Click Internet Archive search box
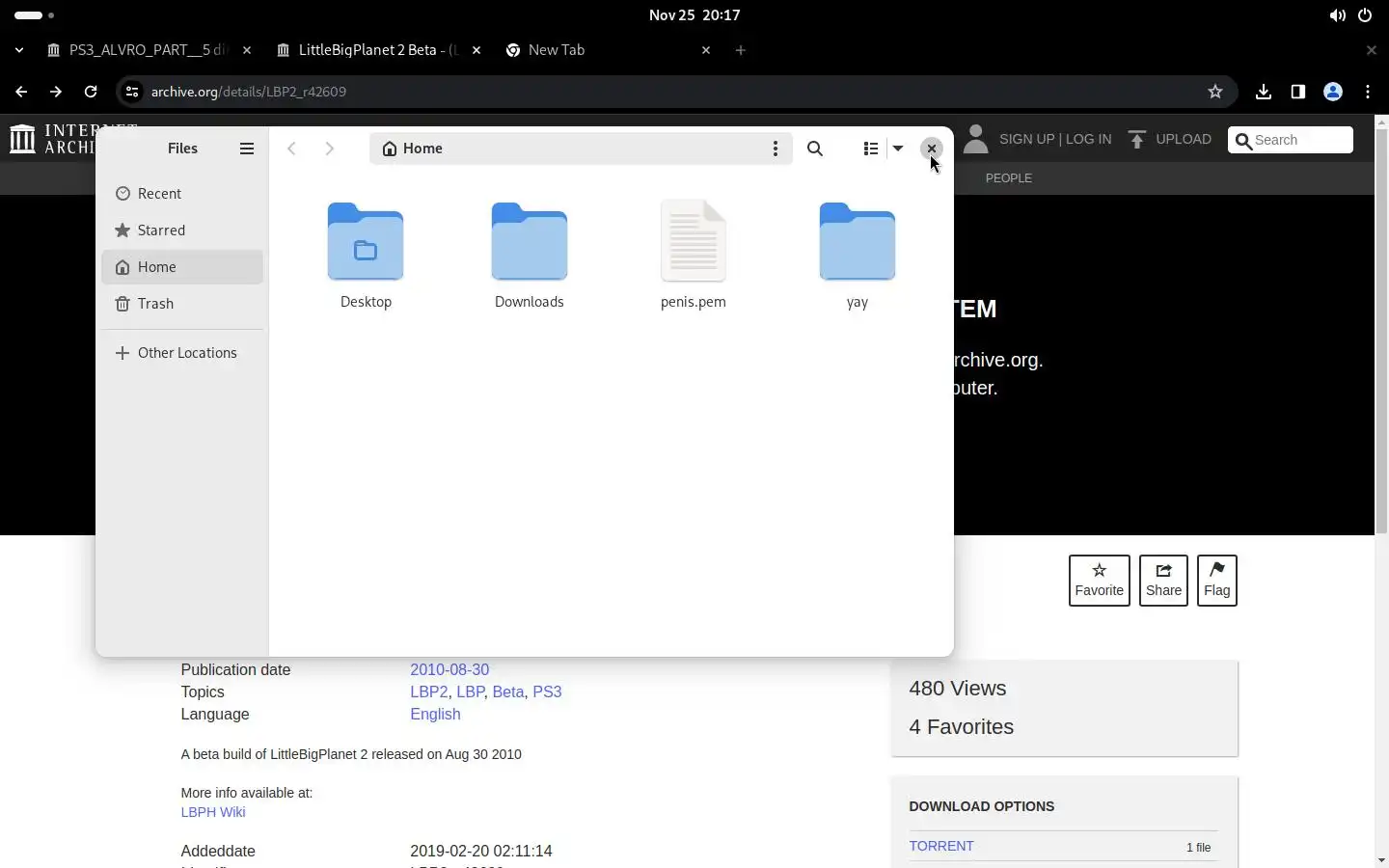The width and height of the screenshot is (1389, 868). [x=1291, y=140]
